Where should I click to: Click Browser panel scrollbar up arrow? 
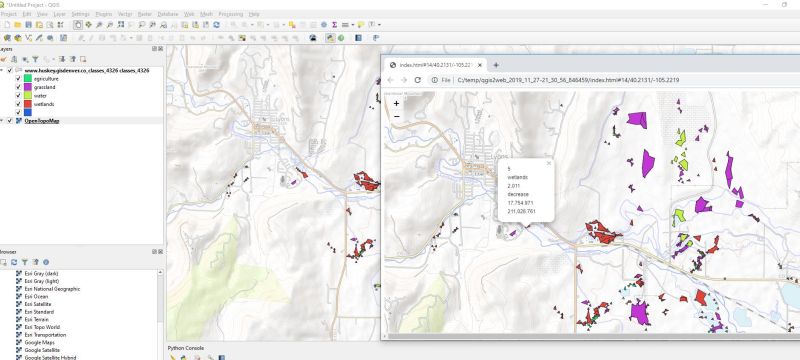click(x=160, y=273)
